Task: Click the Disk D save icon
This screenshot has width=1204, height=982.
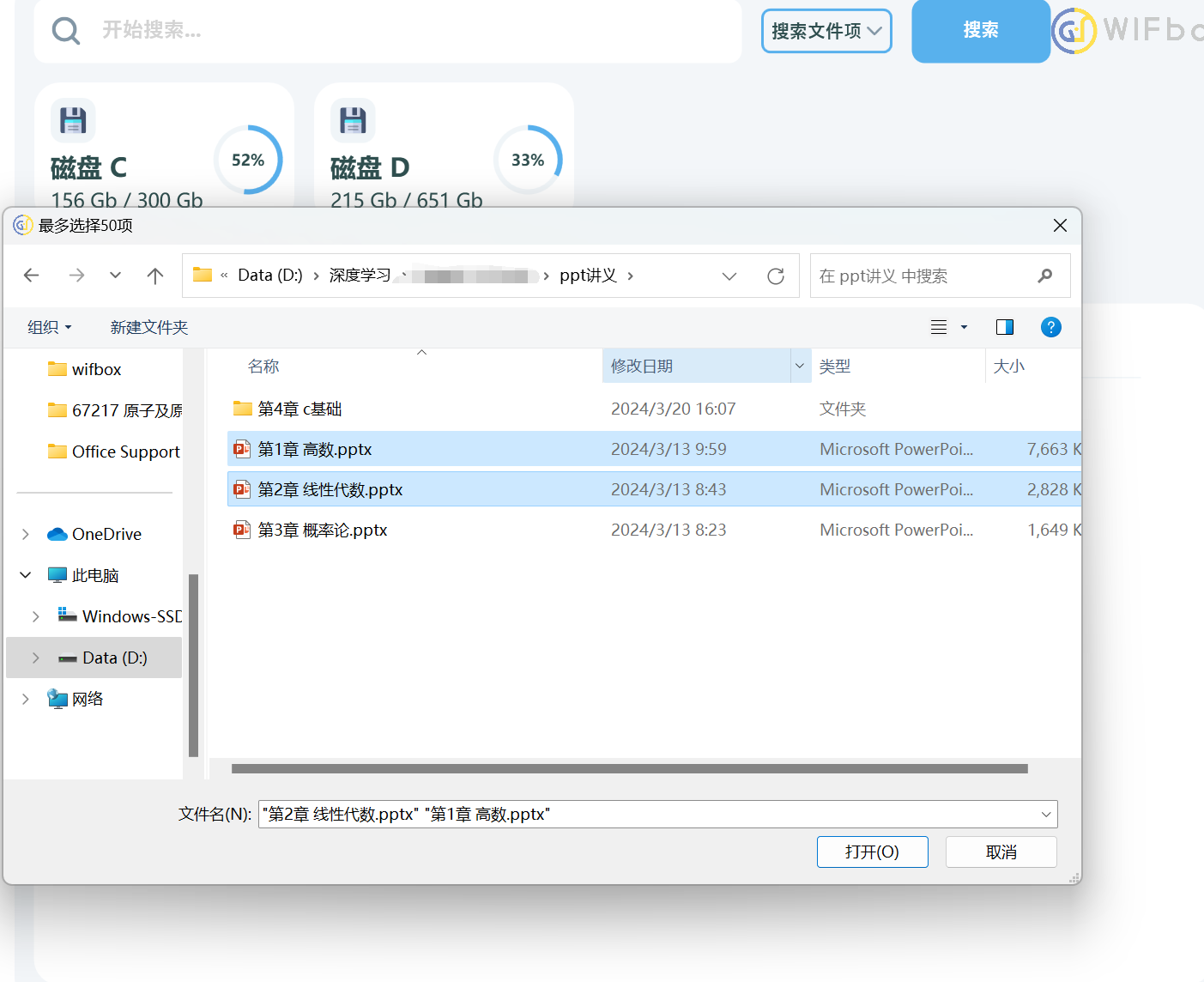Action: (353, 120)
